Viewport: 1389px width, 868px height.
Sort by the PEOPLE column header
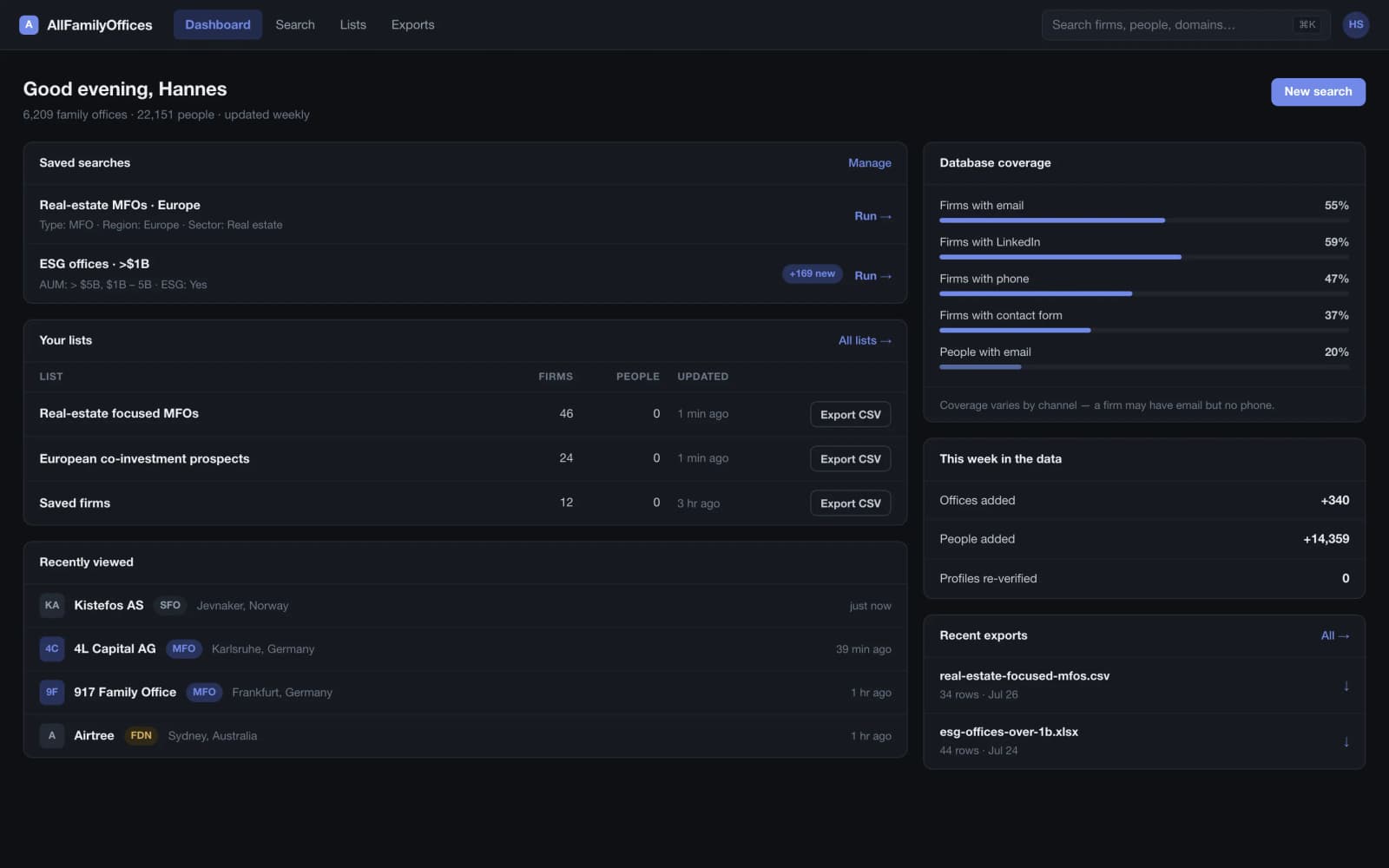tap(638, 377)
